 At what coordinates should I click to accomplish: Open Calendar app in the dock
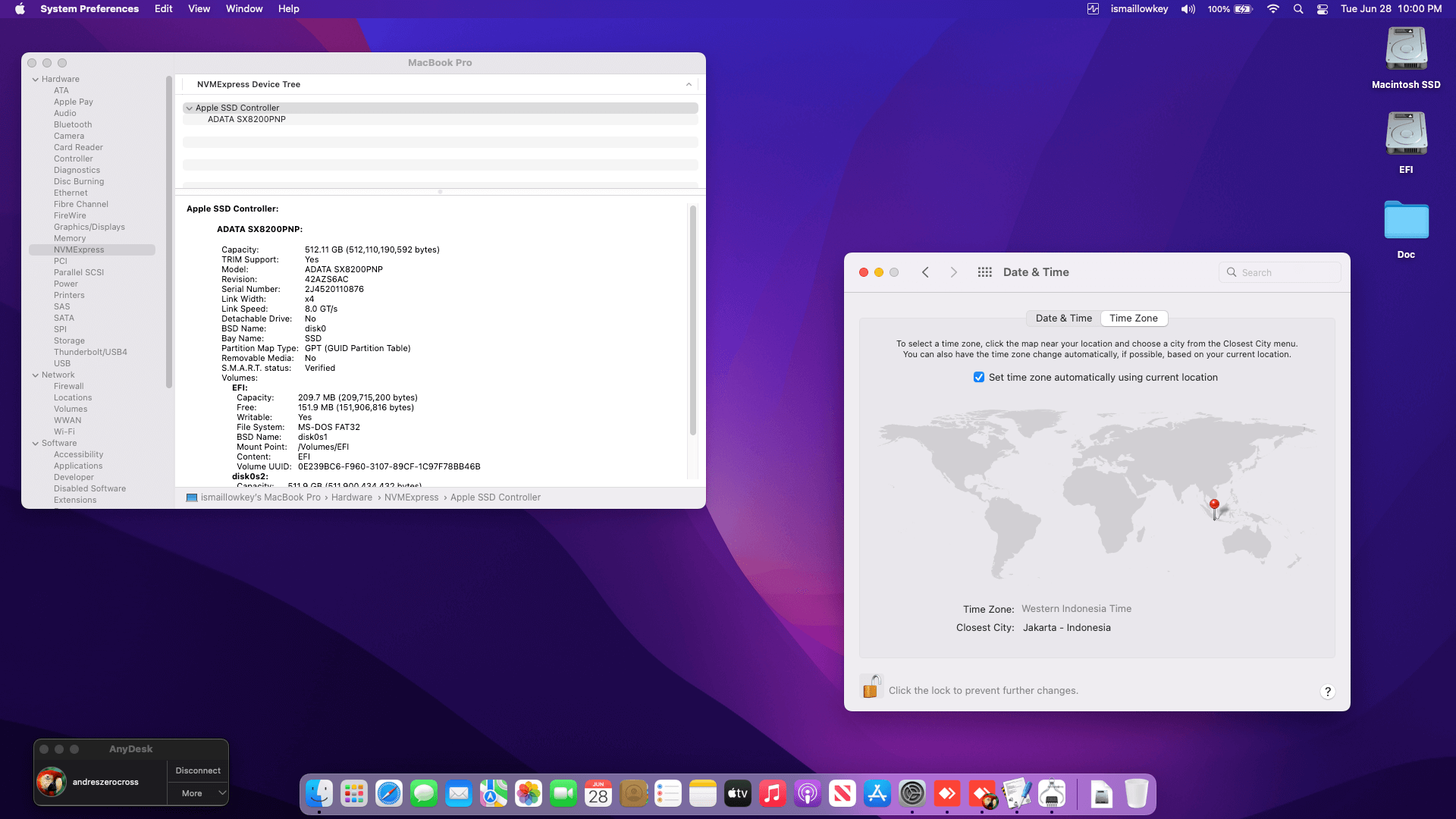click(x=598, y=794)
